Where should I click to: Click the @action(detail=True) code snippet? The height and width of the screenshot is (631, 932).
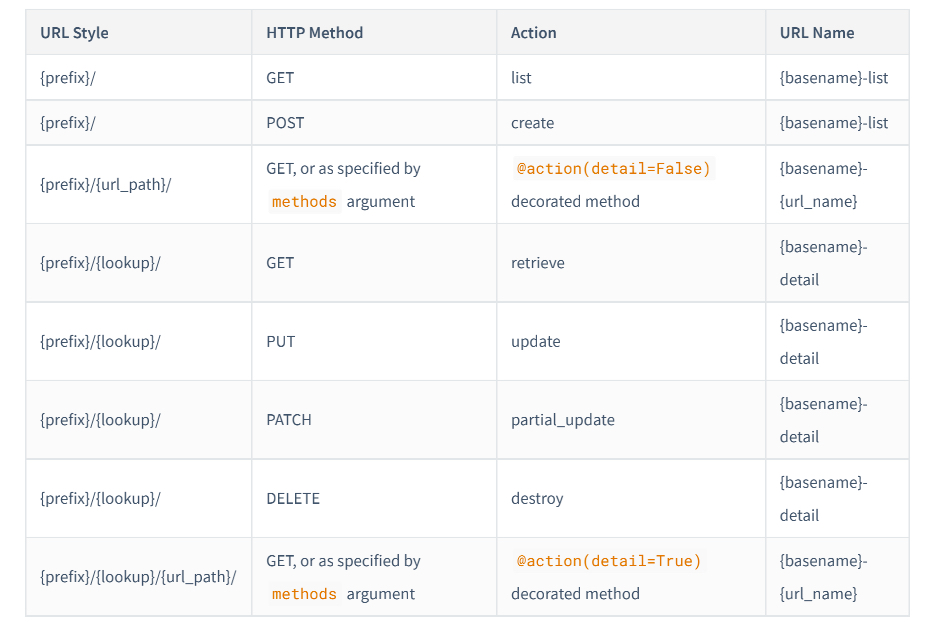(x=609, y=561)
